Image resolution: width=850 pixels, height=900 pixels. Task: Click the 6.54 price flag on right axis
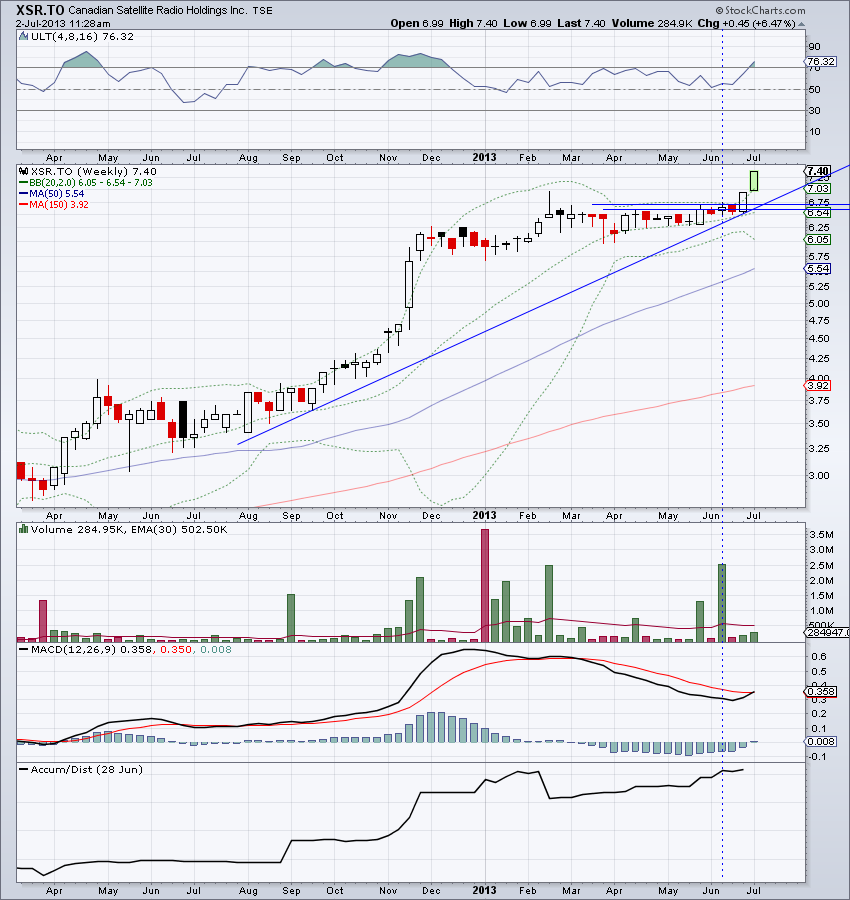(818, 212)
